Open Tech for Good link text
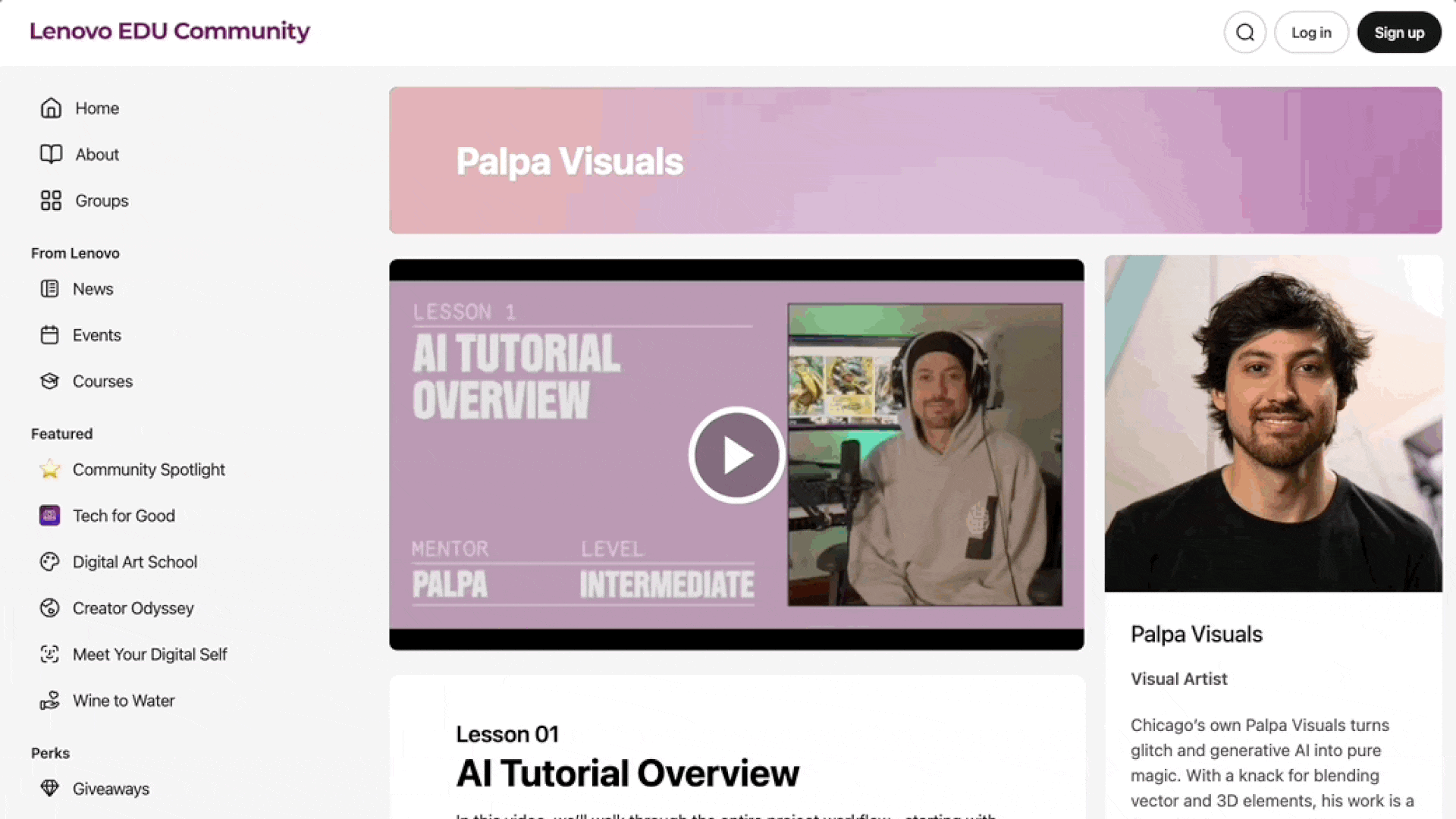The height and width of the screenshot is (819, 1456). (x=124, y=516)
